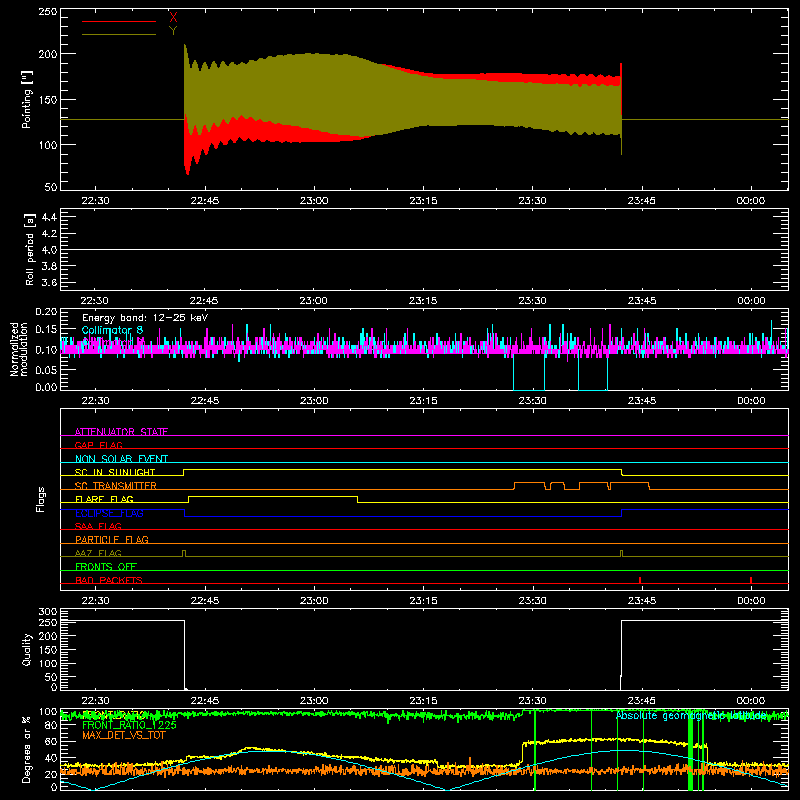This screenshot has height=800, width=800.
Task: Click the raised FLARE_FLAG step segment
Action: click(x=273, y=496)
